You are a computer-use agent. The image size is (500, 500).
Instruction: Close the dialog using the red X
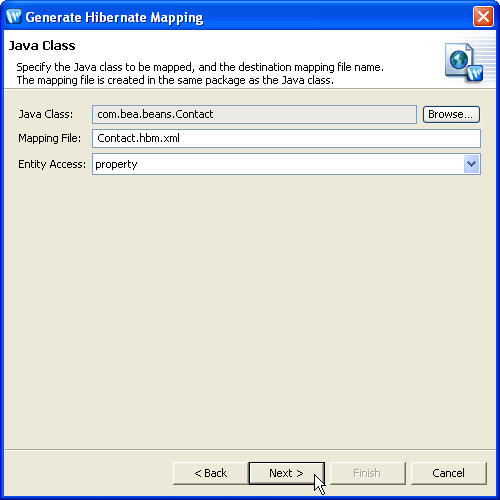pos(483,16)
